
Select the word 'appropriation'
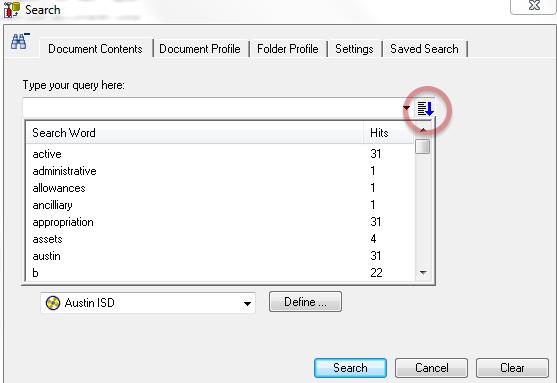63,222
